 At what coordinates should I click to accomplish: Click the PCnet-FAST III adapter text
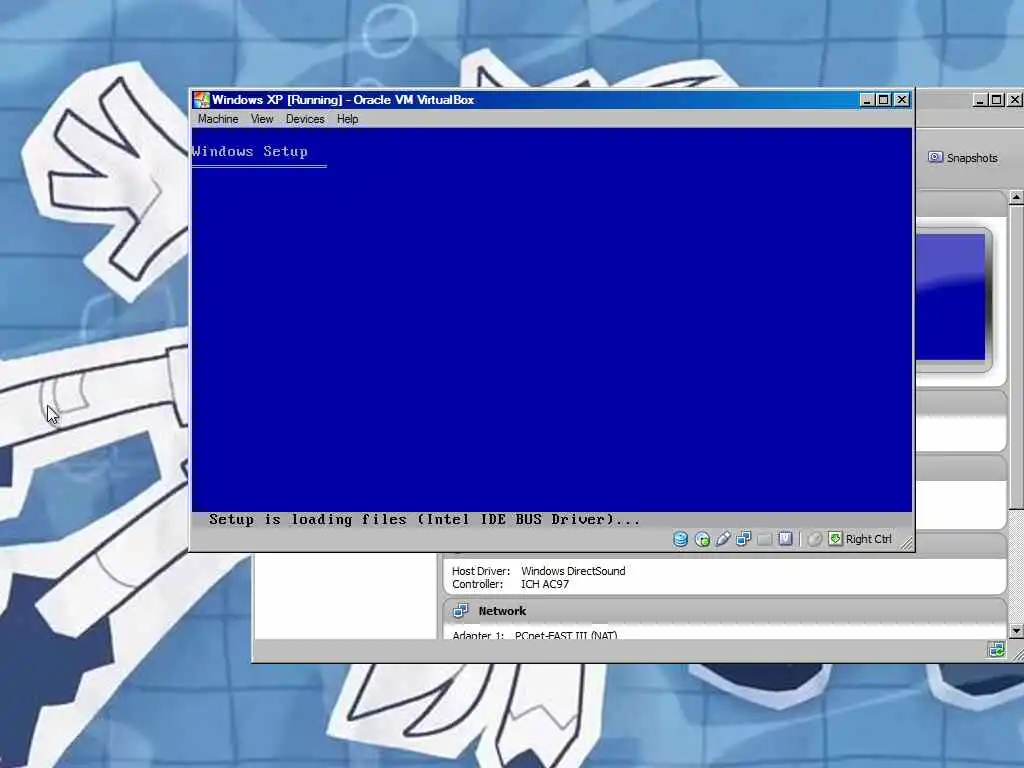click(x=566, y=635)
